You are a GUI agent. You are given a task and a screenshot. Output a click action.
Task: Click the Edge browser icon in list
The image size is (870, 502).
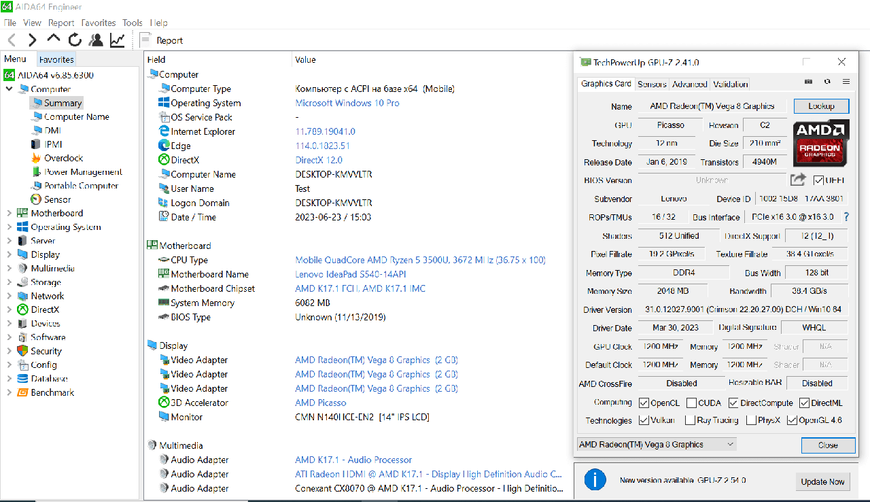coord(164,145)
